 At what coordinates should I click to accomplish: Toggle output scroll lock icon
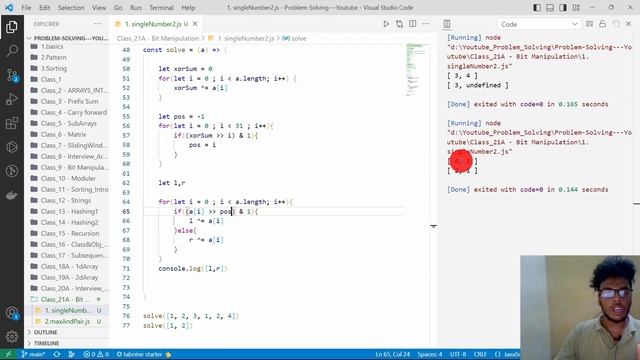point(602,24)
